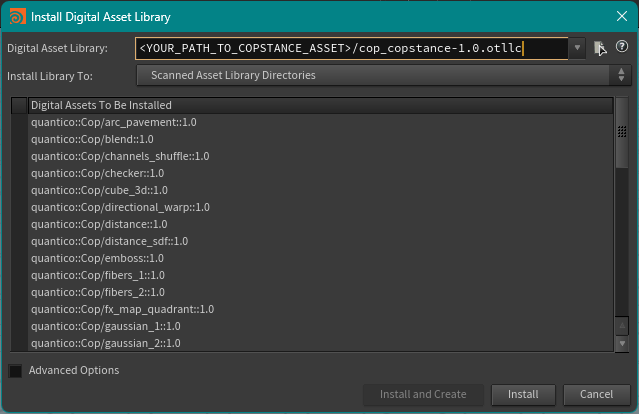Screen dimensions: 639x414
Task: Select the quantico::Cop/gaussian_2::1.0 entry
Action: pos(105,343)
